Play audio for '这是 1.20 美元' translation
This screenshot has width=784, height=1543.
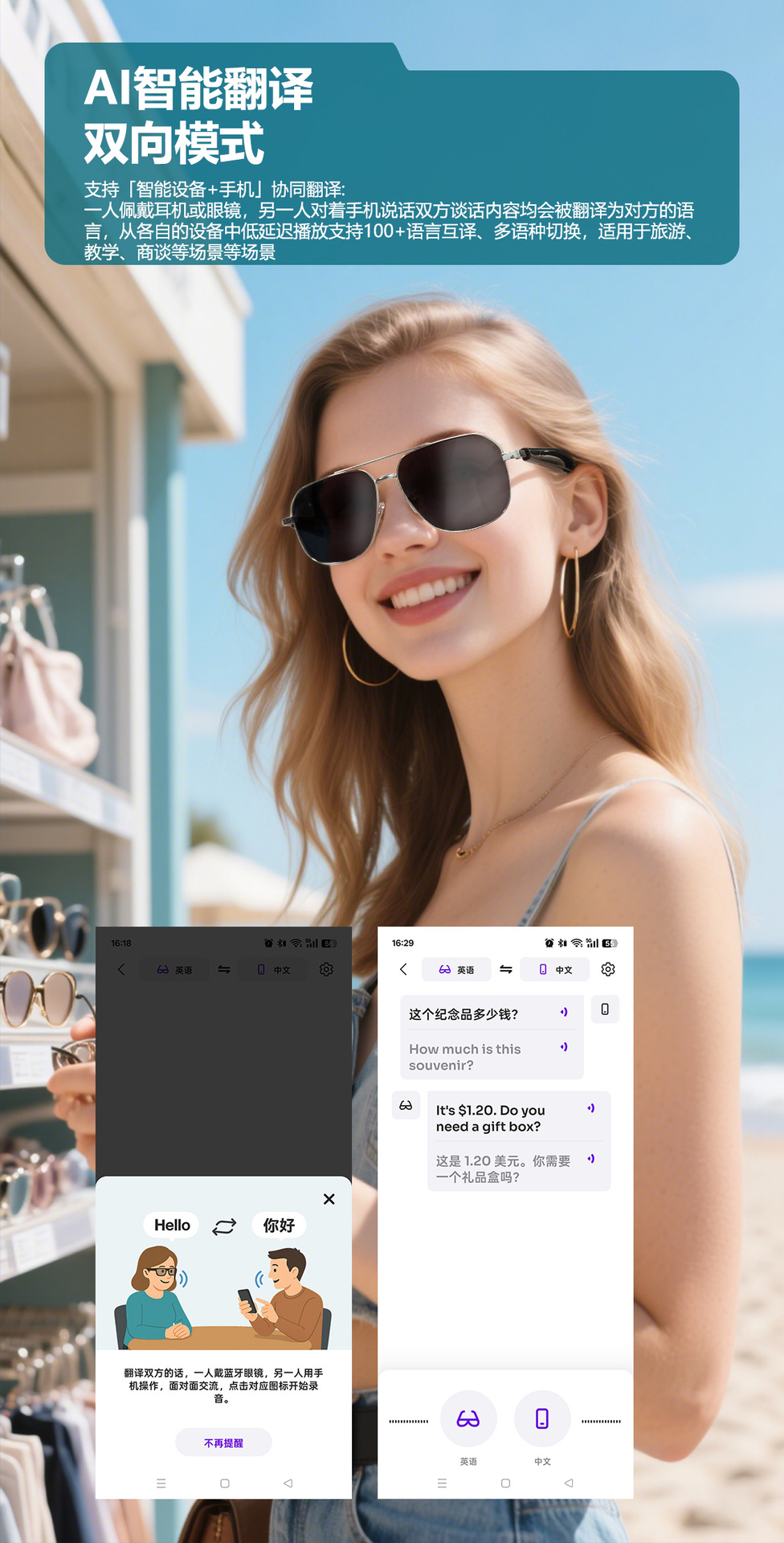click(x=591, y=1159)
